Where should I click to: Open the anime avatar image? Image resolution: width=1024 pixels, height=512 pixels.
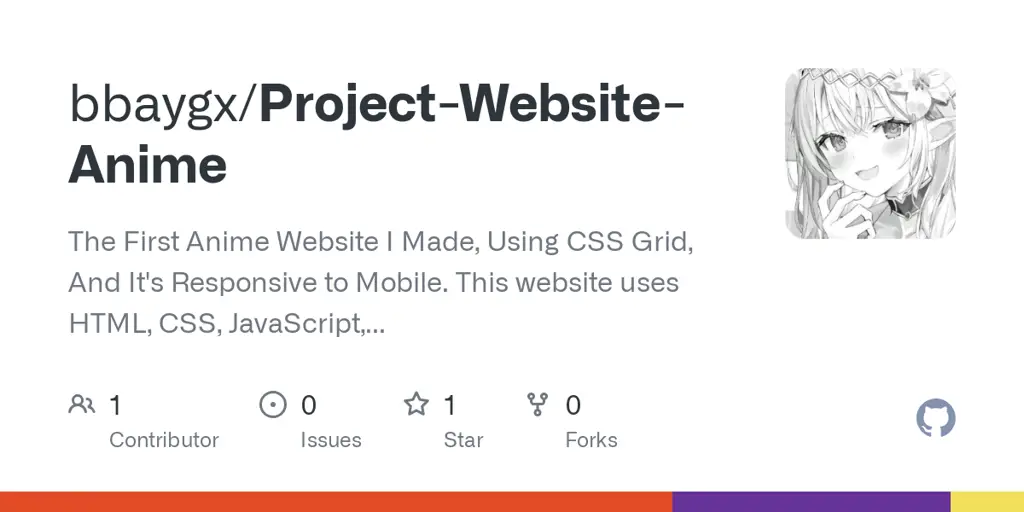coord(870,153)
